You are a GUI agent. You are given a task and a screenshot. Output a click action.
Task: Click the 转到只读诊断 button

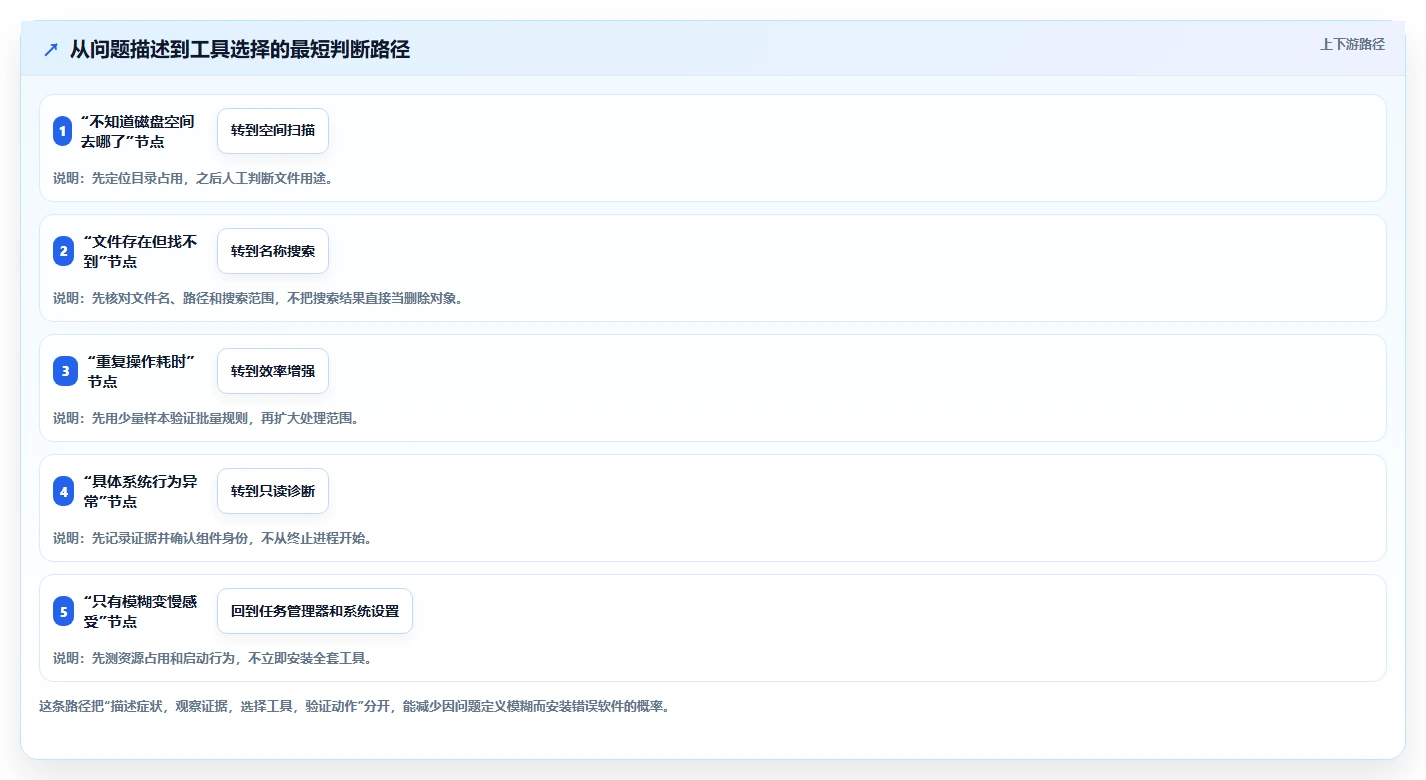click(x=273, y=491)
